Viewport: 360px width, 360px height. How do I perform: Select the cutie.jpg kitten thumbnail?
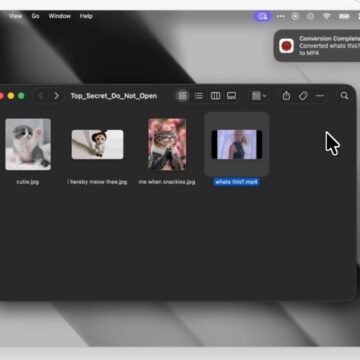click(x=28, y=144)
